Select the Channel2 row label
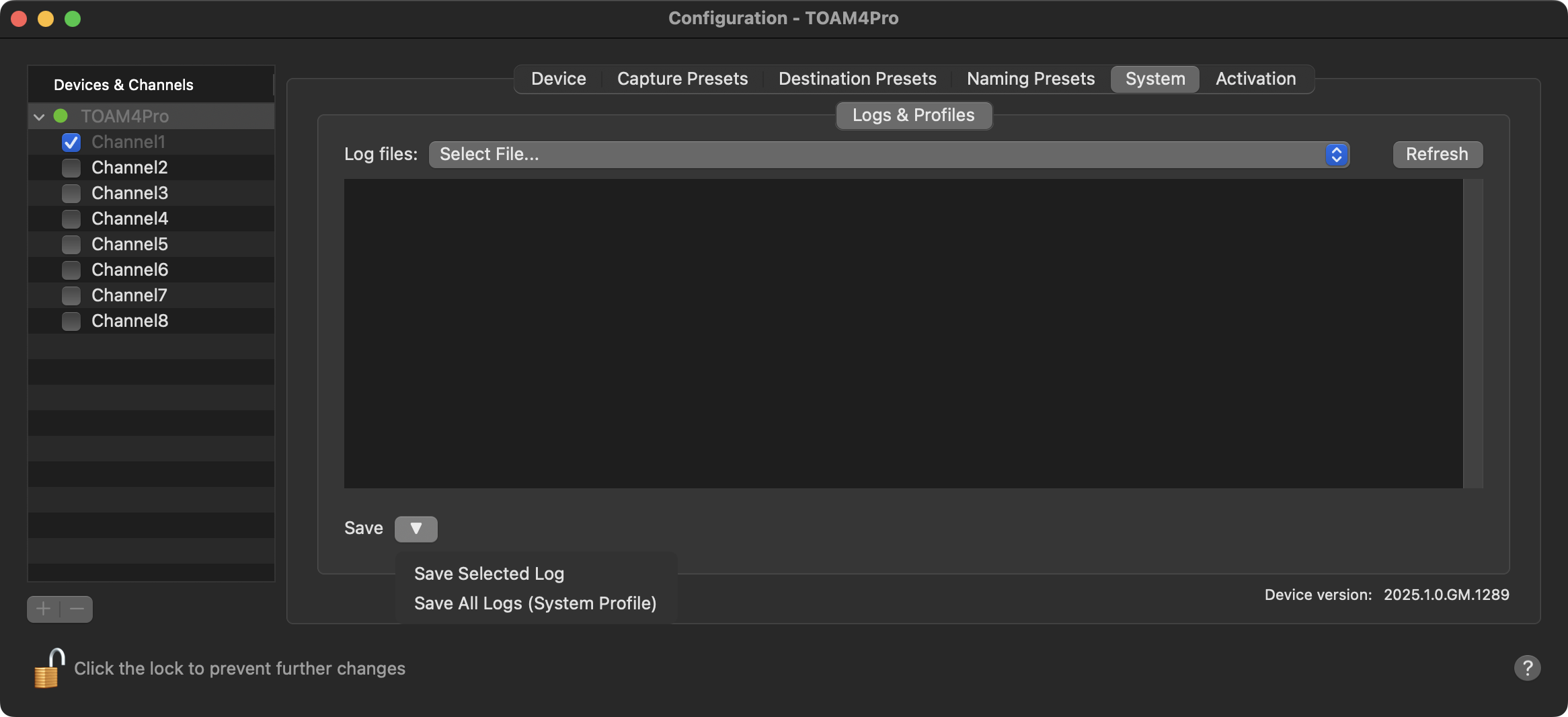The height and width of the screenshot is (717, 1568). (x=129, y=167)
